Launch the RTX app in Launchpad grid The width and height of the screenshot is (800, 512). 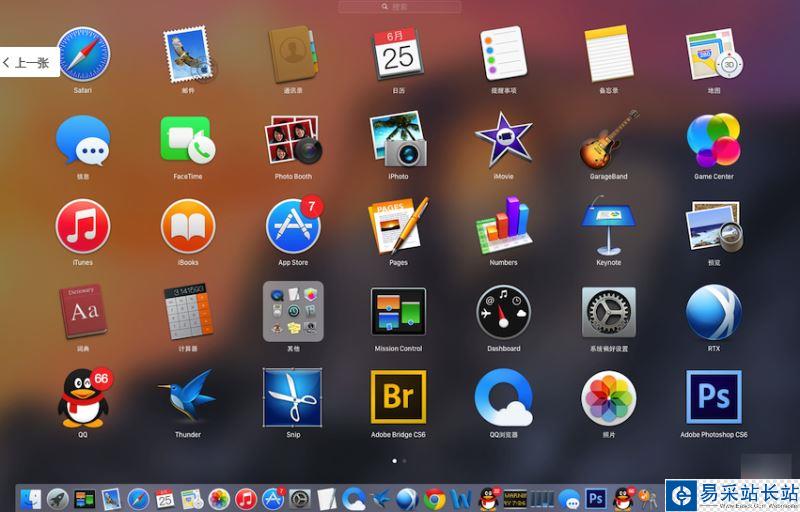click(x=714, y=312)
